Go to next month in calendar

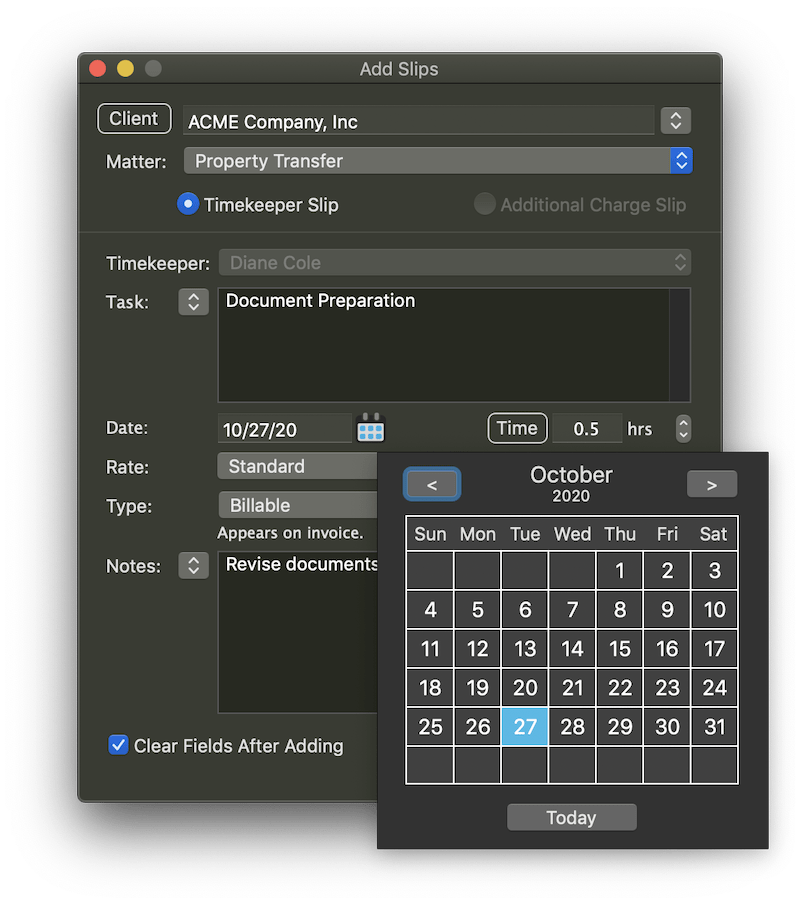712,484
